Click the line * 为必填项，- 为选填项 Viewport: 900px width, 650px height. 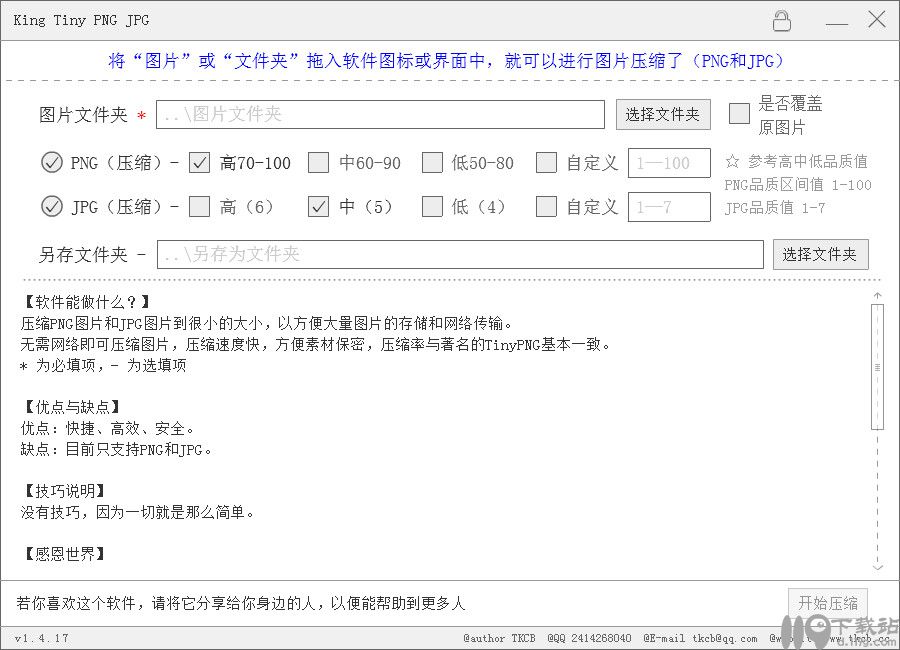[103, 365]
